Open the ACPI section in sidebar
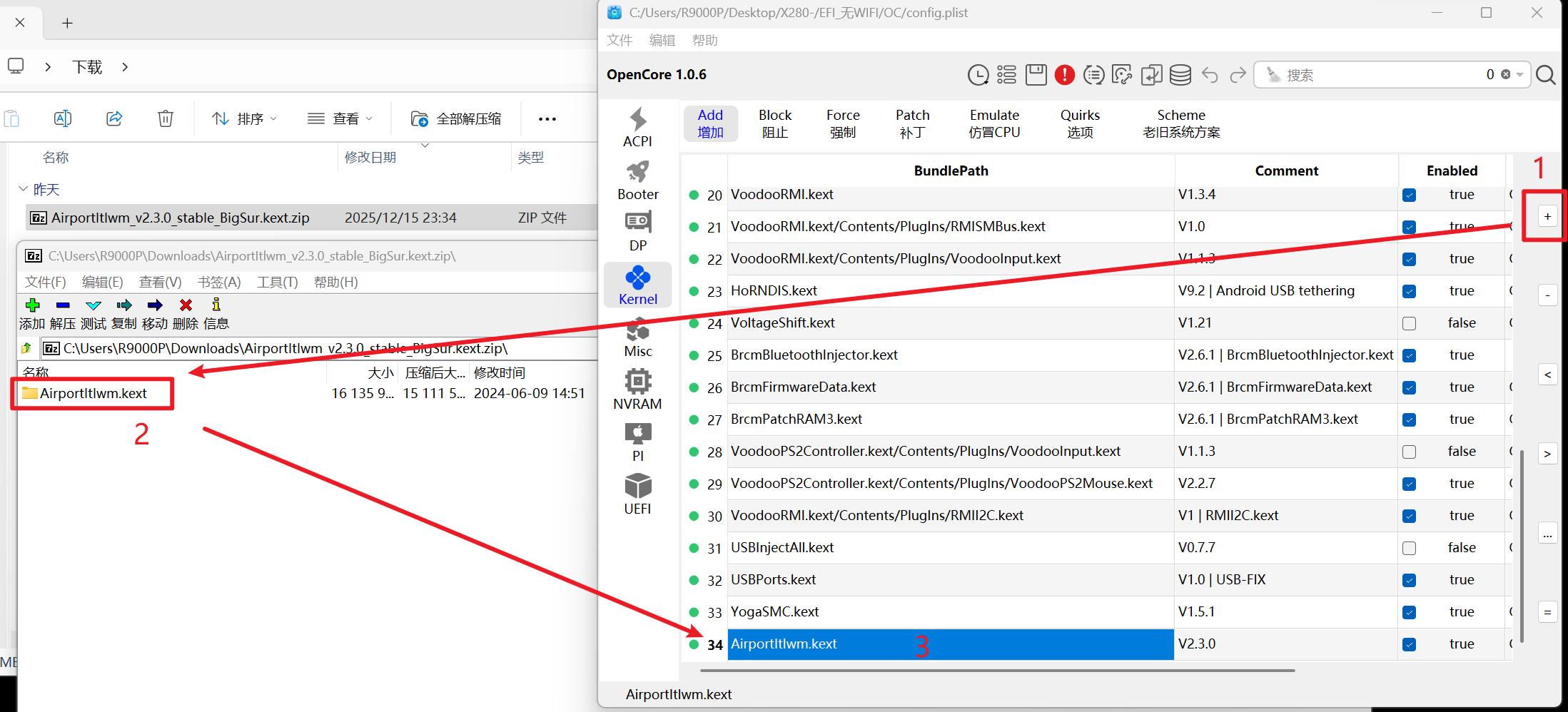1568x712 pixels. (x=637, y=127)
